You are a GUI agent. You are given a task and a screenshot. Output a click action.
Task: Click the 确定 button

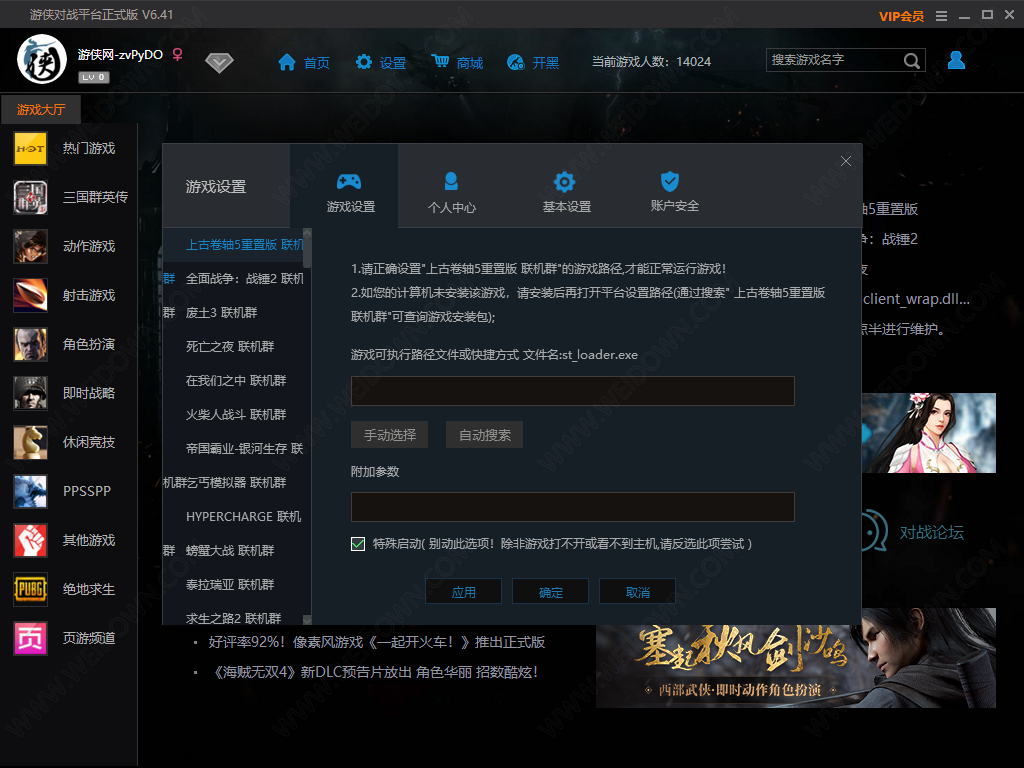click(x=550, y=592)
